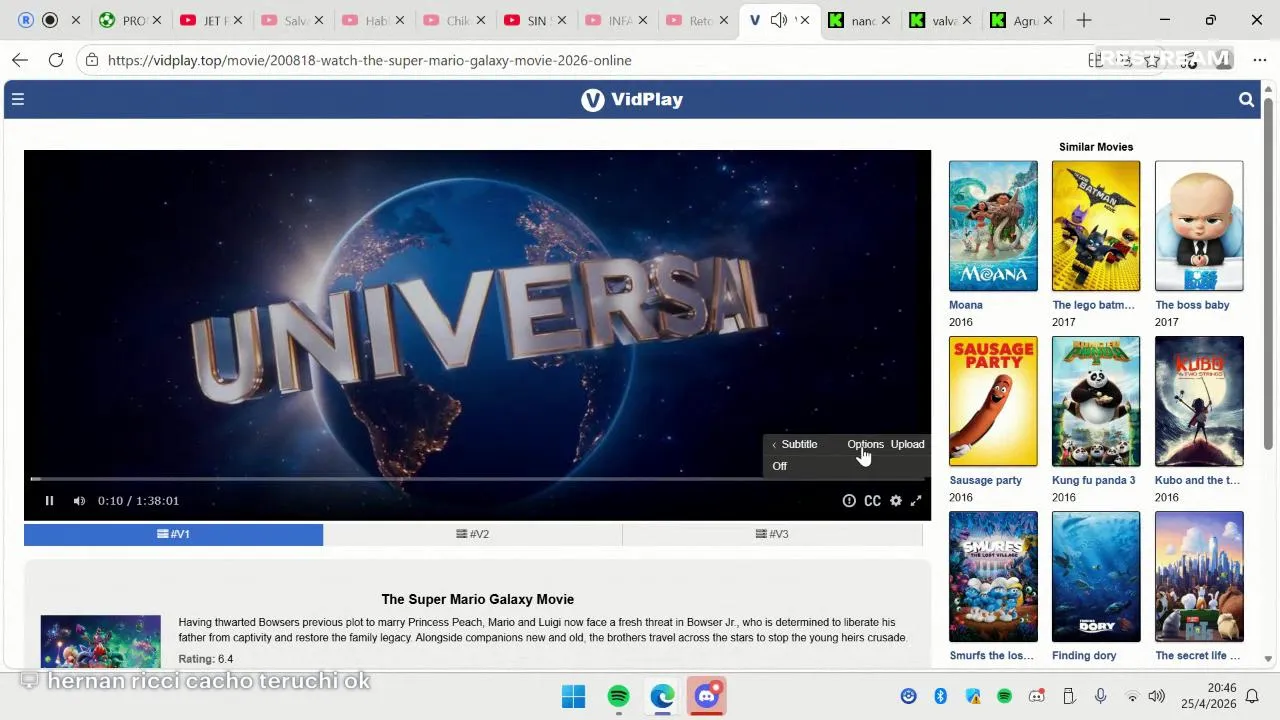Viewport: 1280px width, 720px height.
Task: Open the Smurfs Lost Village poster
Action: click(x=993, y=576)
